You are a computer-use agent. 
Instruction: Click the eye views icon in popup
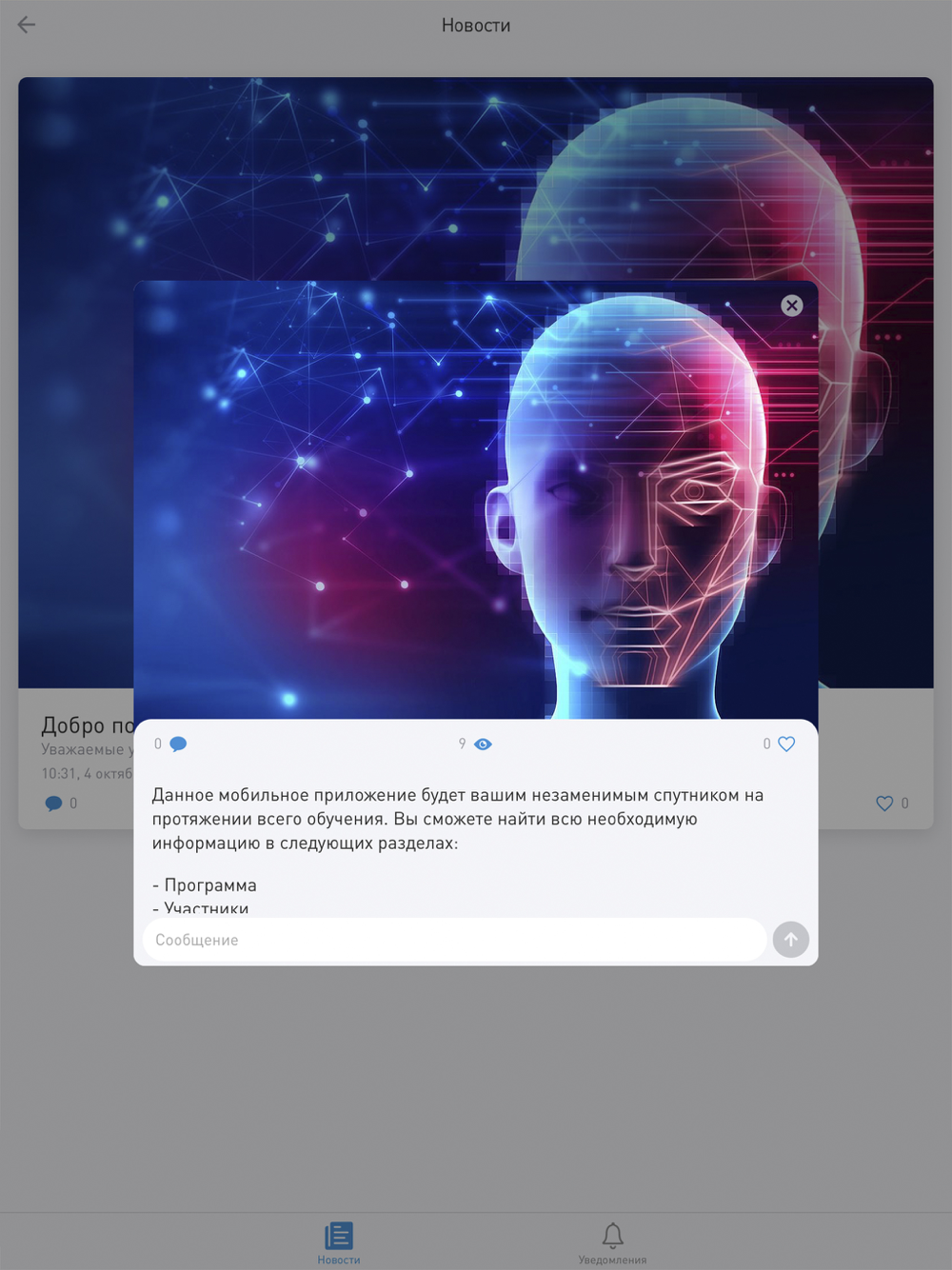[483, 744]
